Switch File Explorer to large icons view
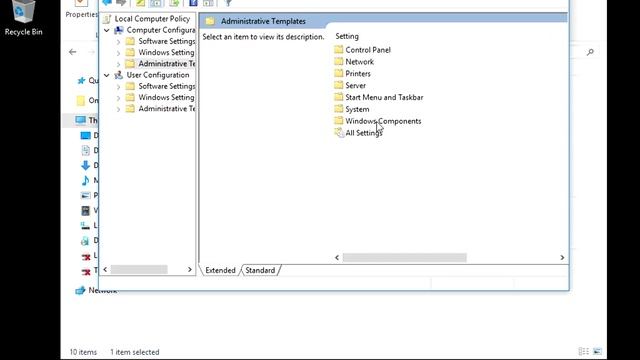Screen dimensions: 640x360 click(598, 351)
